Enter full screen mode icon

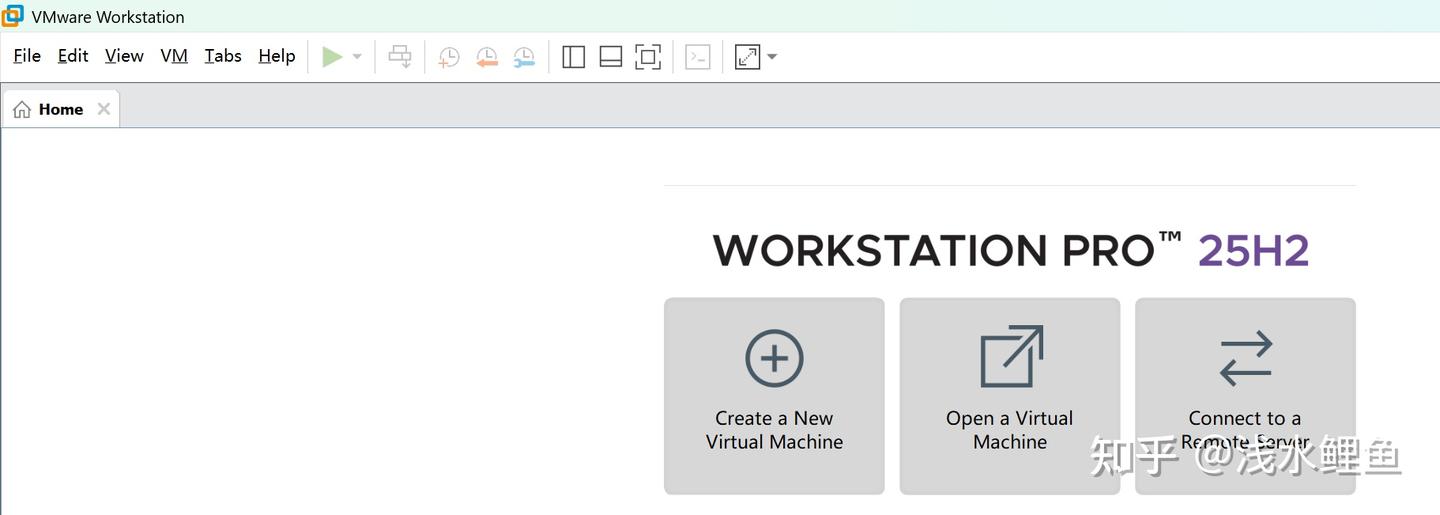pyautogui.click(x=648, y=57)
